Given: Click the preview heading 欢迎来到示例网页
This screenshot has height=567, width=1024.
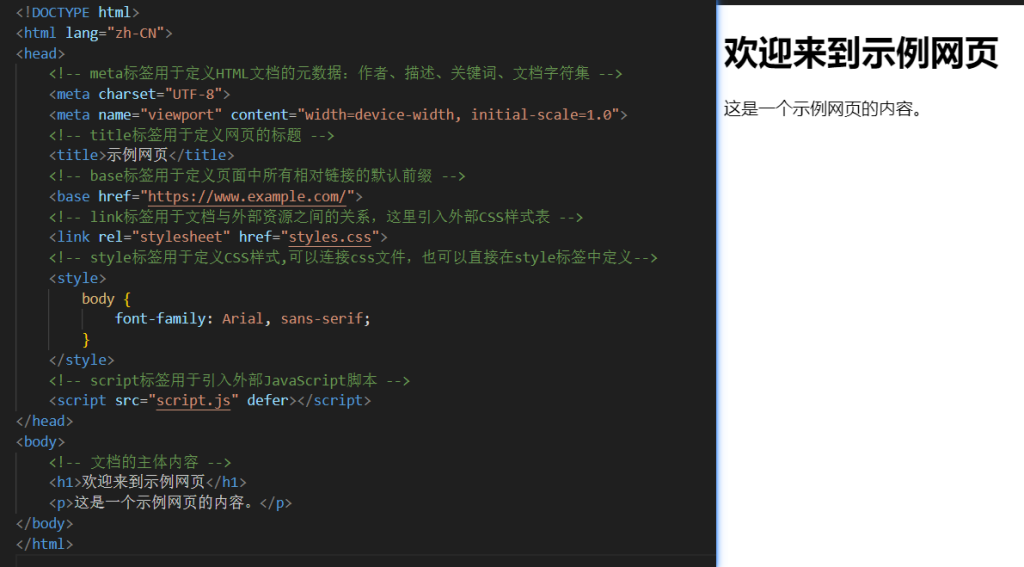Looking at the screenshot, I should click(860, 54).
